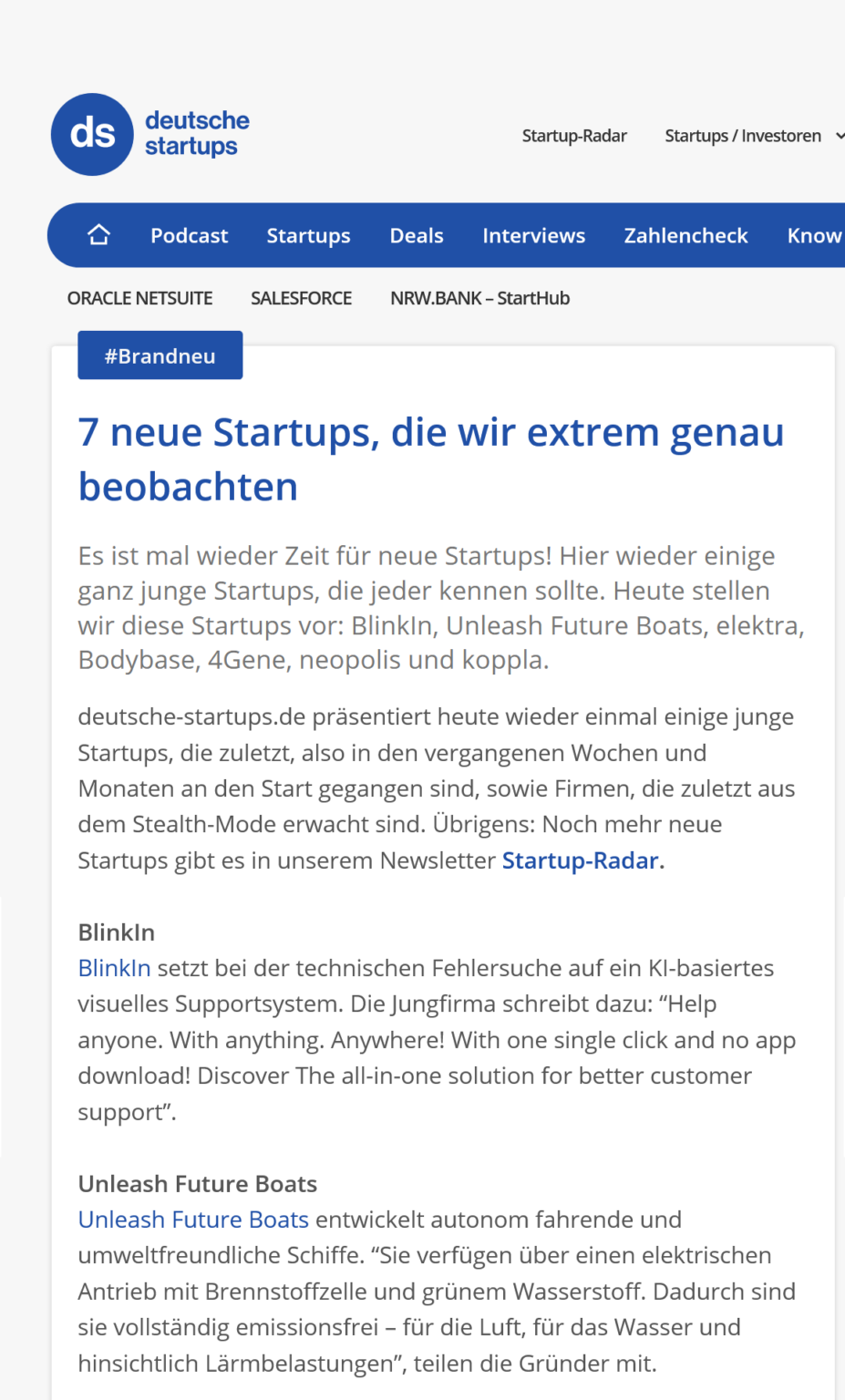This screenshot has width=845, height=1400.
Task: Open the Know menu item
Action: (x=815, y=235)
